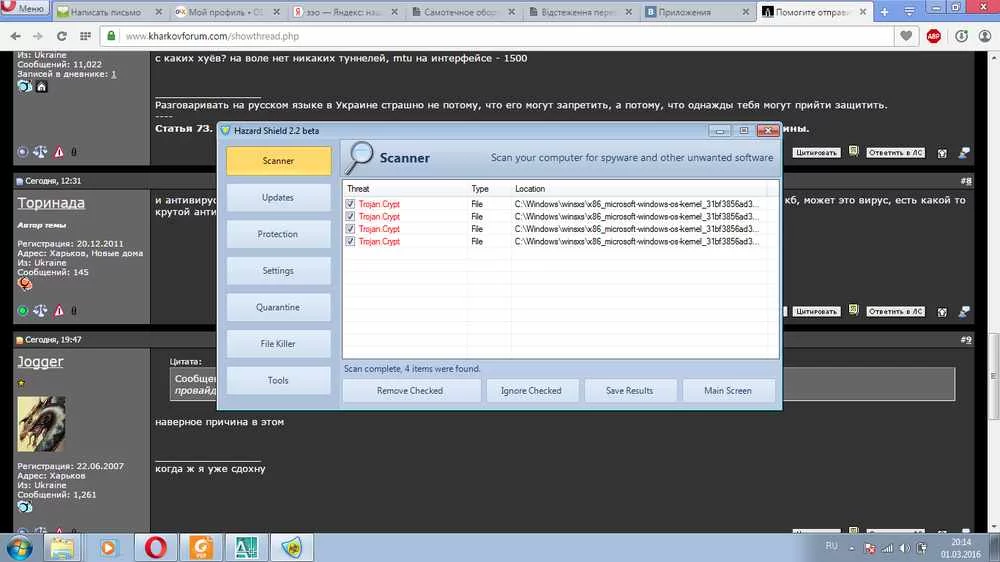Open the user account icon in the toolbar
The width and height of the screenshot is (1000, 562).
click(985, 36)
